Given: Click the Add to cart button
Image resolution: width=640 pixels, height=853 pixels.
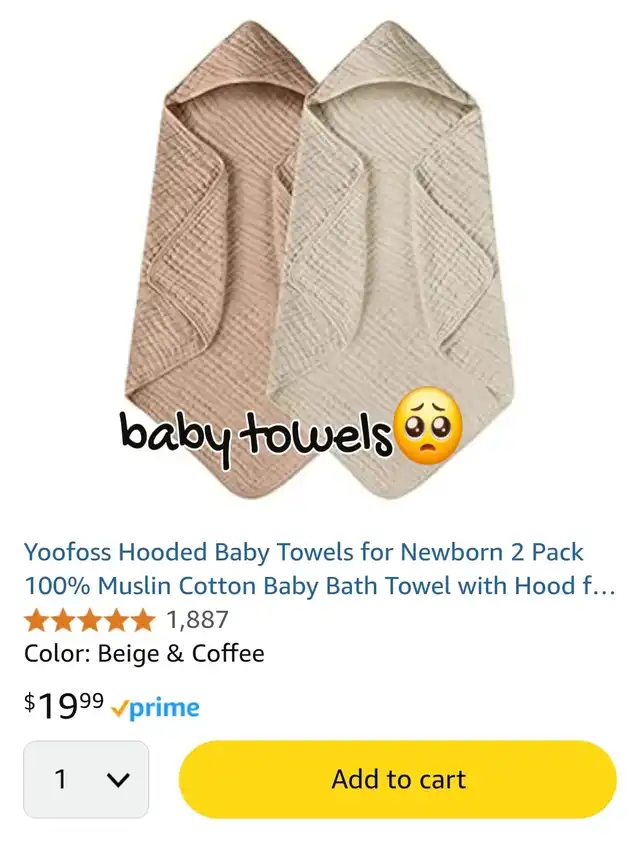Looking at the screenshot, I should (397, 779).
